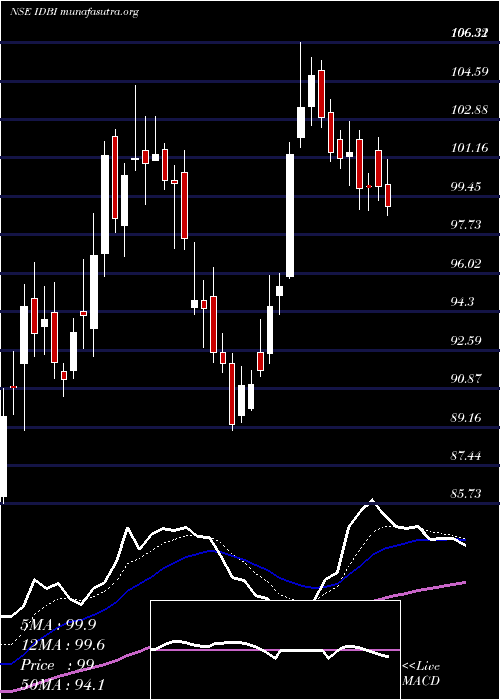
Task: Click the last red candlestick on the right
Action: click(x=388, y=195)
